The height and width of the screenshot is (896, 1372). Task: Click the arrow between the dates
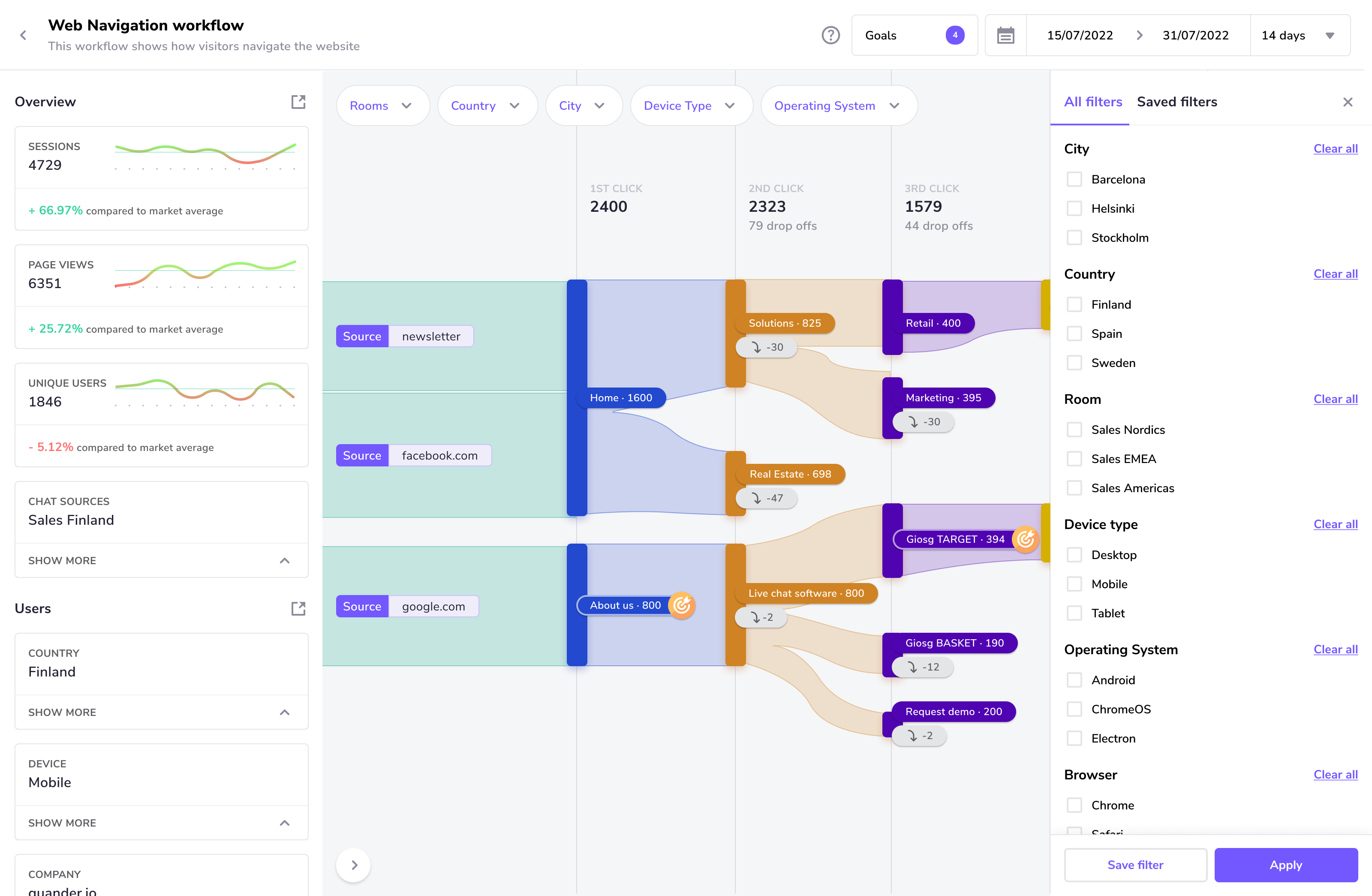pos(1139,35)
